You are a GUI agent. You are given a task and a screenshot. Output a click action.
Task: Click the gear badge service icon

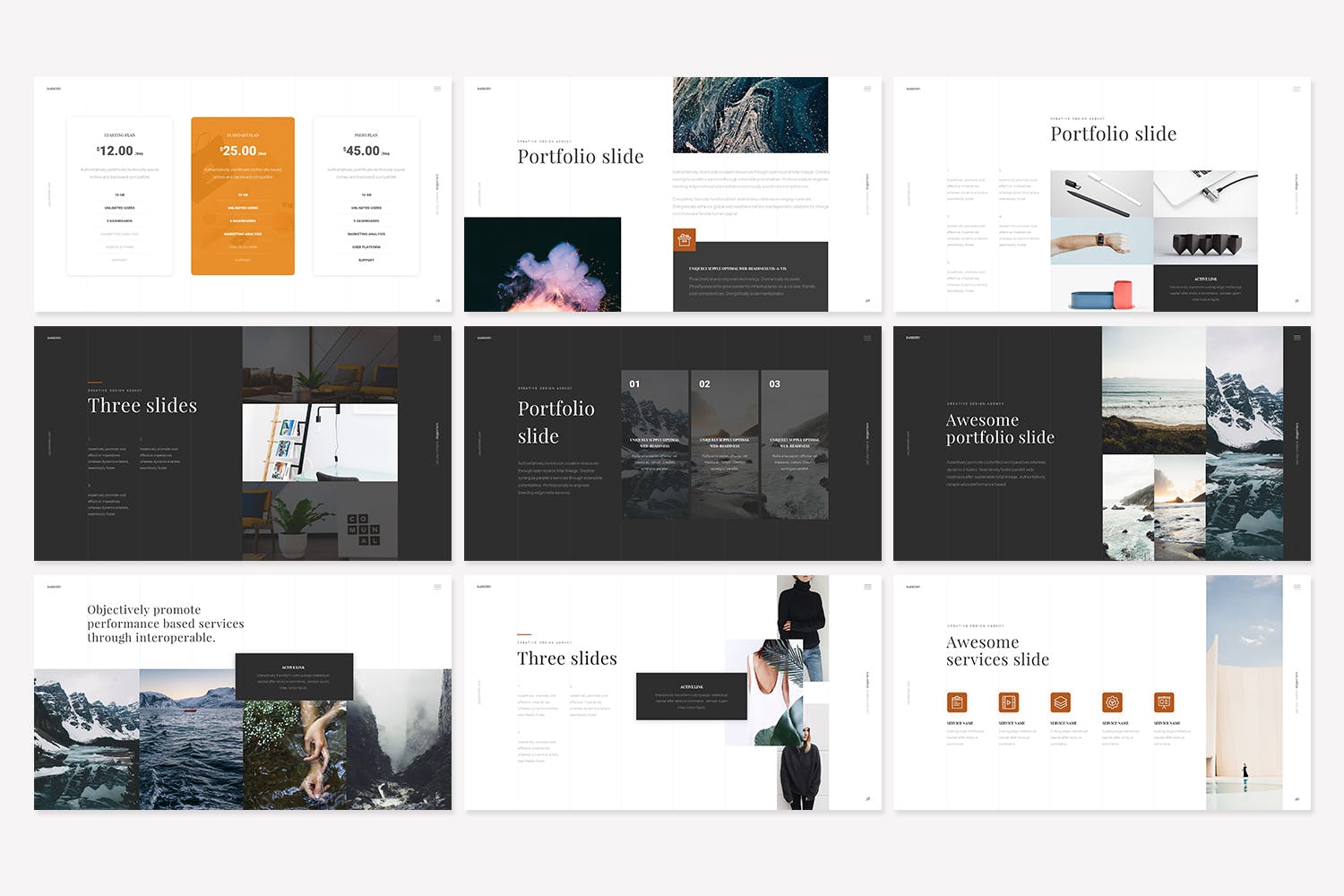coord(1112,702)
